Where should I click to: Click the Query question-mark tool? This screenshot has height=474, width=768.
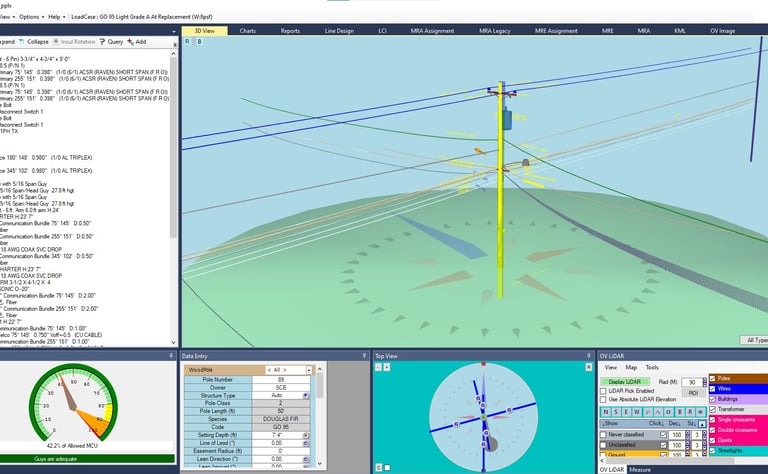point(111,42)
